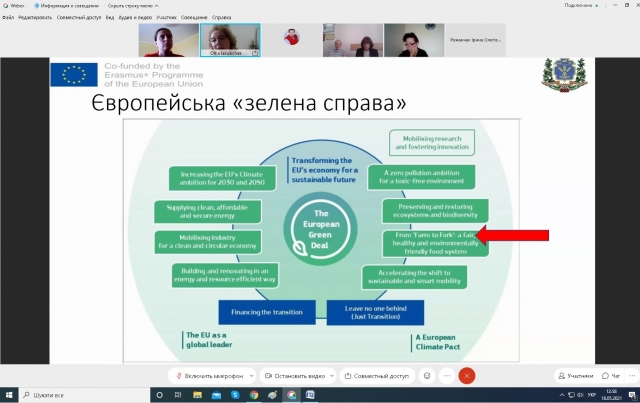Open the Участник menu
Image resolution: width=640 pixels, height=403 pixels.
coord(167,18)
